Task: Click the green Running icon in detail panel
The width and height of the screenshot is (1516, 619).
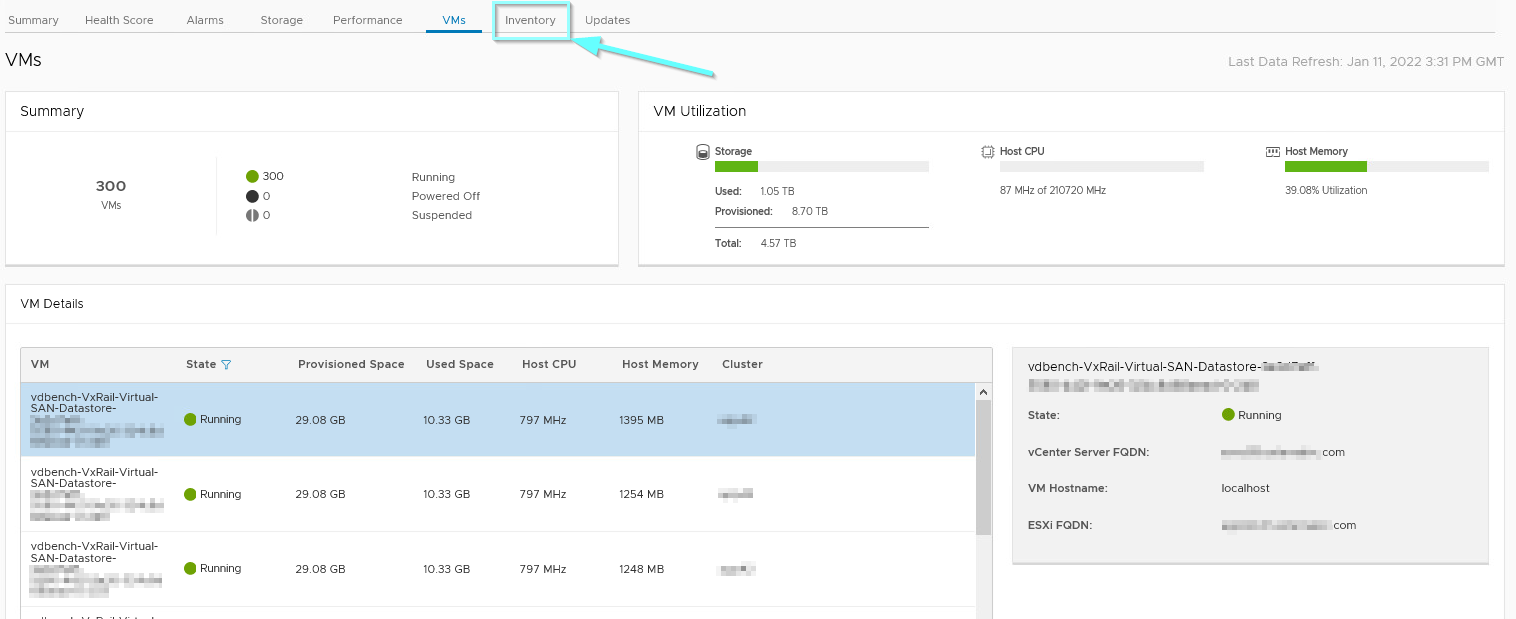Action: (x=1228, y=415)
